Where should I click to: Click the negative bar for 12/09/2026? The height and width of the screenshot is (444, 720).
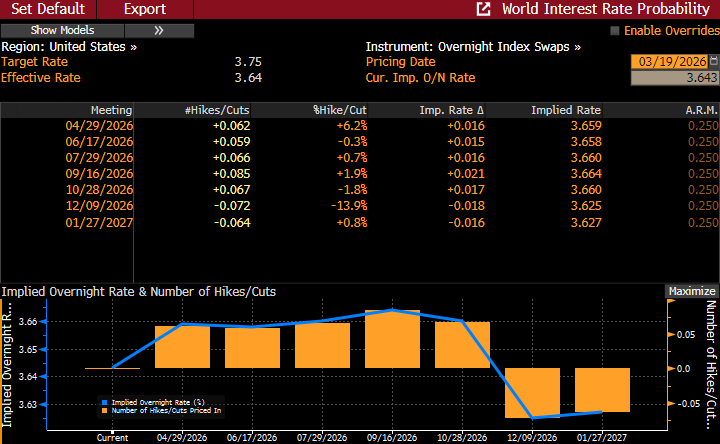tap(532, 392)
